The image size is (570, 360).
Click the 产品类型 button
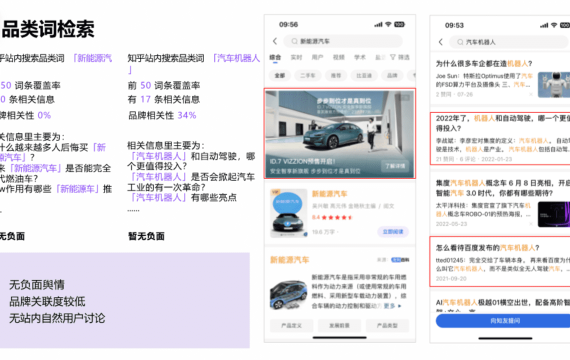click(x=387, y=325)
